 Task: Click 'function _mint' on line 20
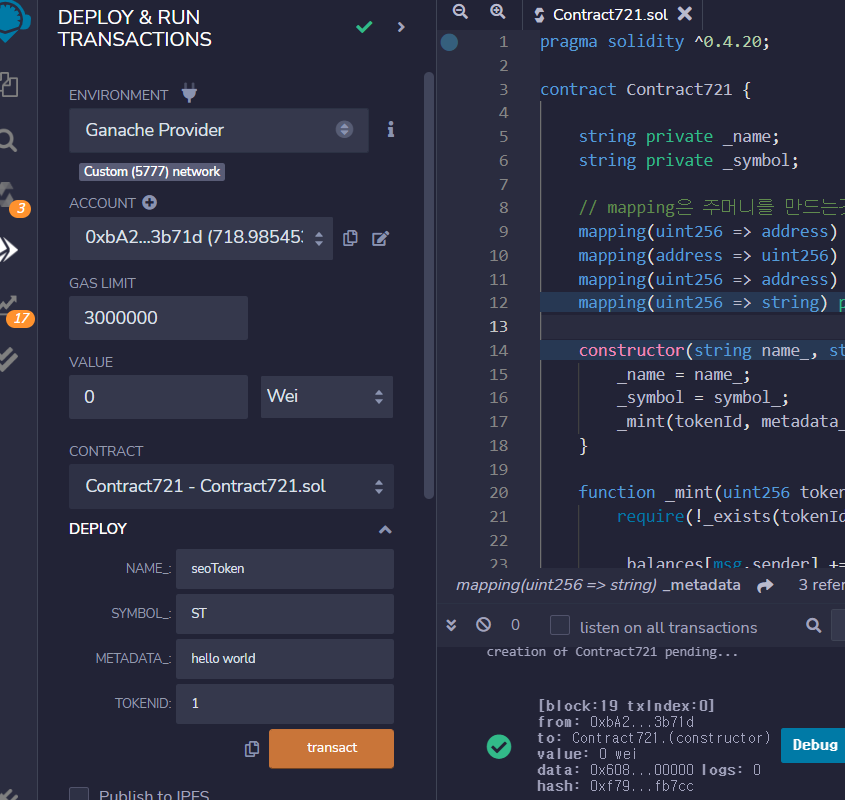[x=645, y=493]
